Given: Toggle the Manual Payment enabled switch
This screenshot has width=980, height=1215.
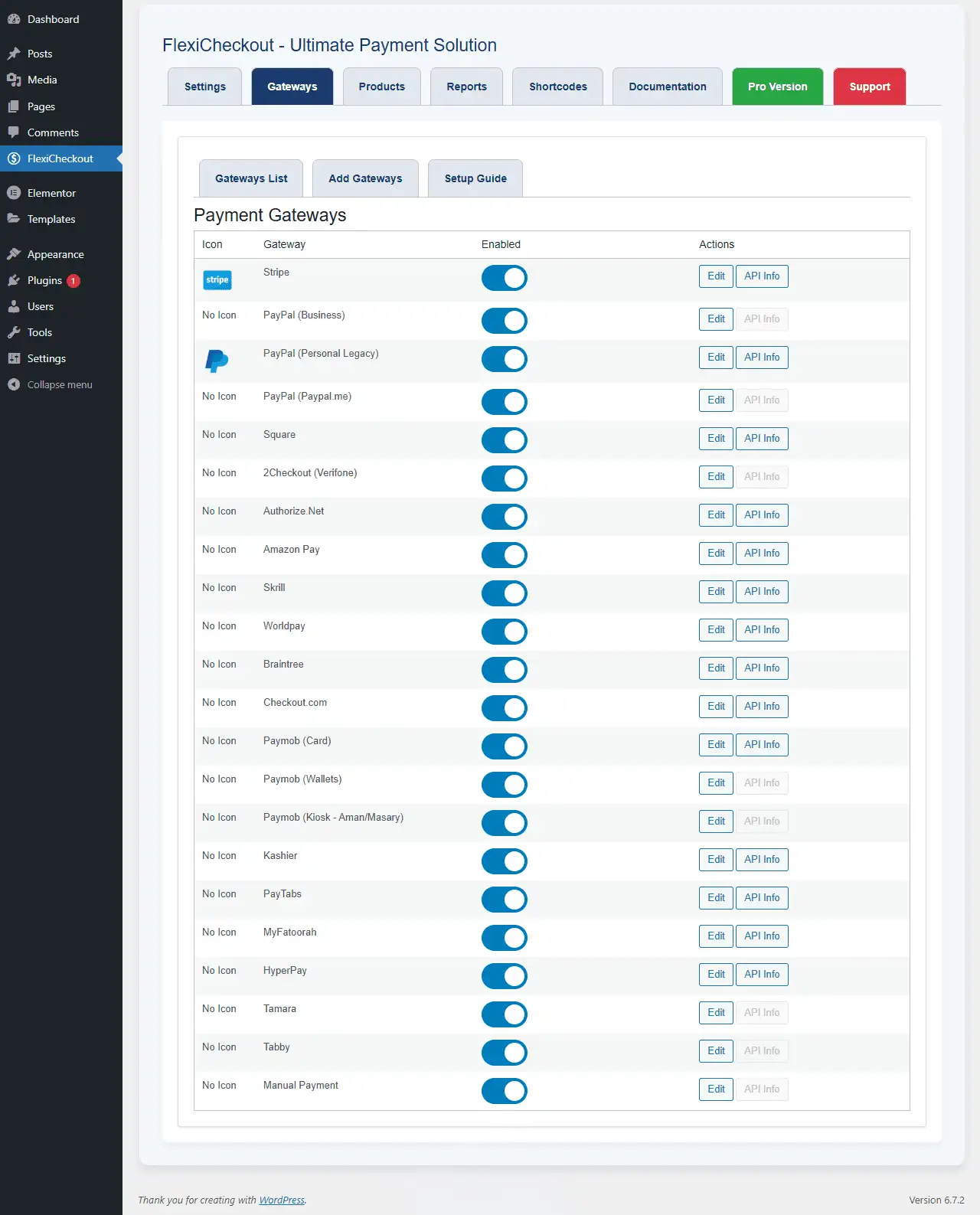Looking at the screenshot, I should coord(505,1091).
